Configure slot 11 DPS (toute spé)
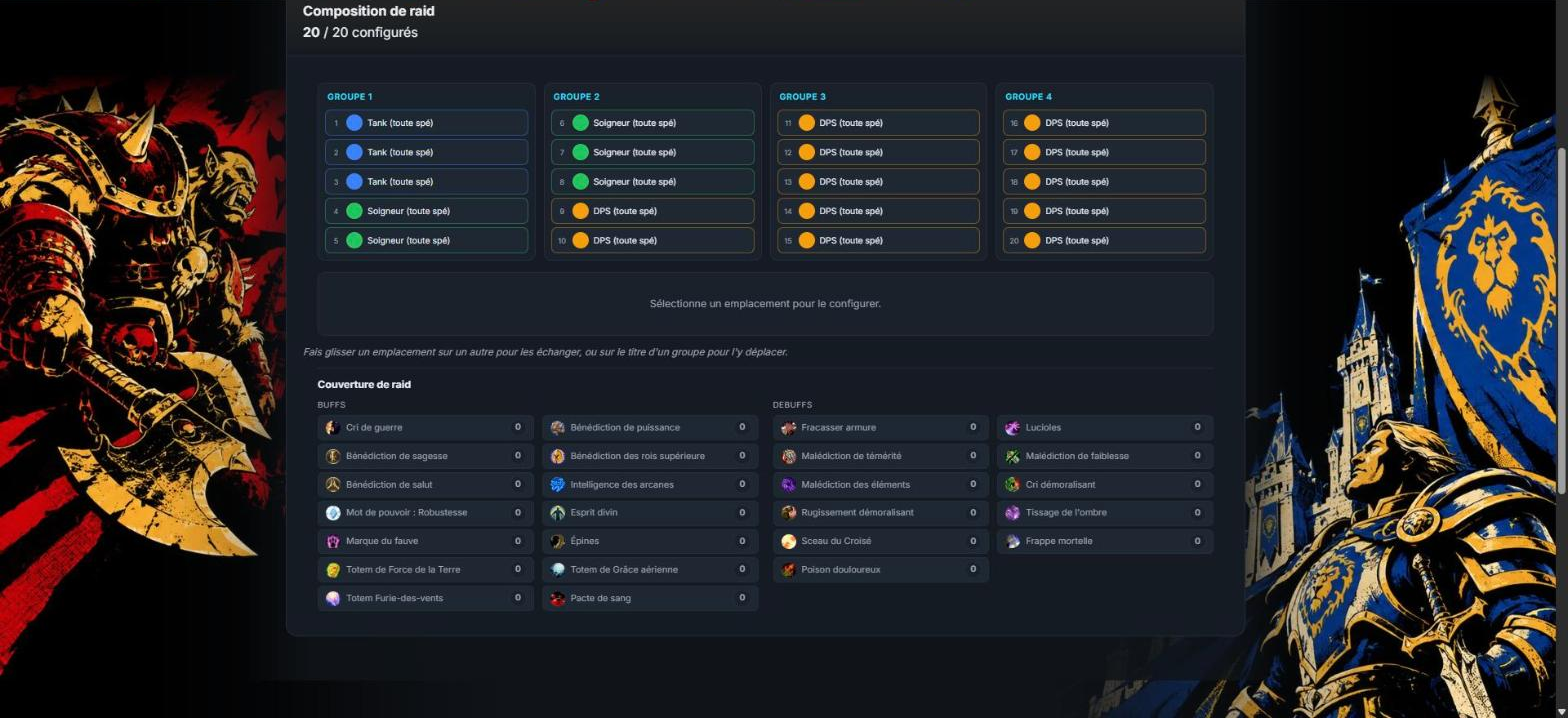The width and height of the screenshot is (1568, 718). [x=879, y=123]
